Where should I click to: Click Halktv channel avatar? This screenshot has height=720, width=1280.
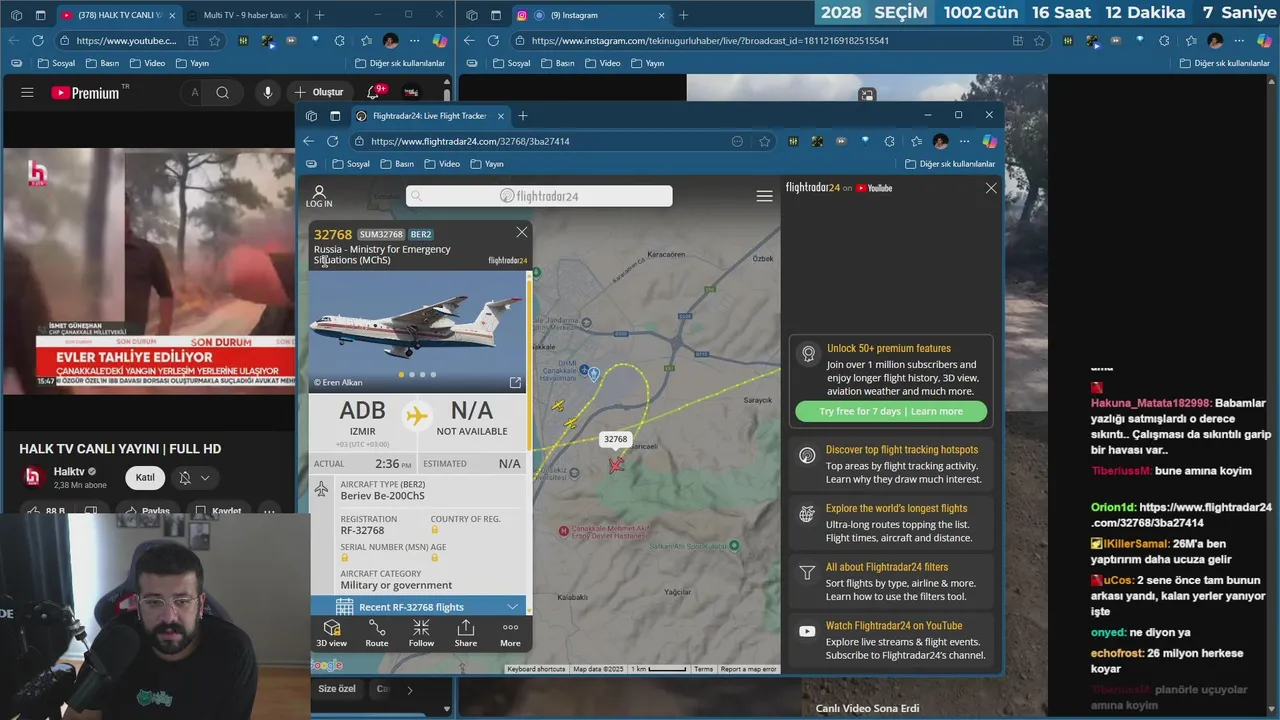coord(33,477)
